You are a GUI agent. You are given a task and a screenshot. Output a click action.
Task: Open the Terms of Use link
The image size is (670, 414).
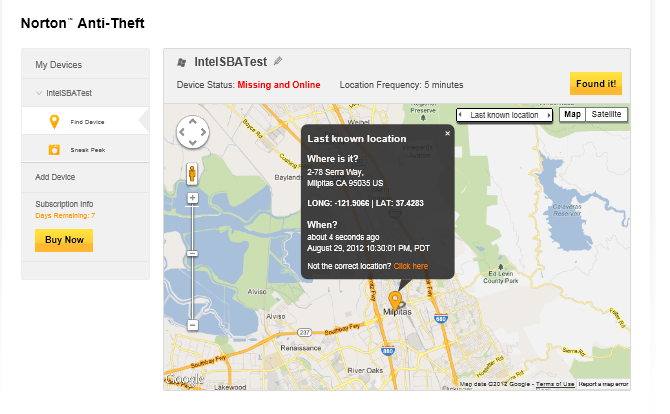(x=555, y=384)
